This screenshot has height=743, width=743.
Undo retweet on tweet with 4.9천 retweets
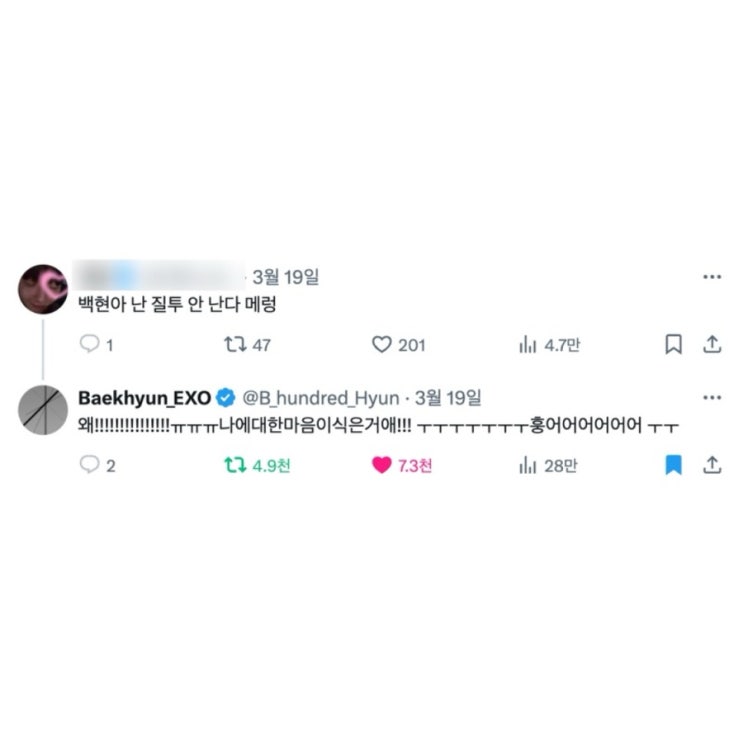tap(257, 465)
